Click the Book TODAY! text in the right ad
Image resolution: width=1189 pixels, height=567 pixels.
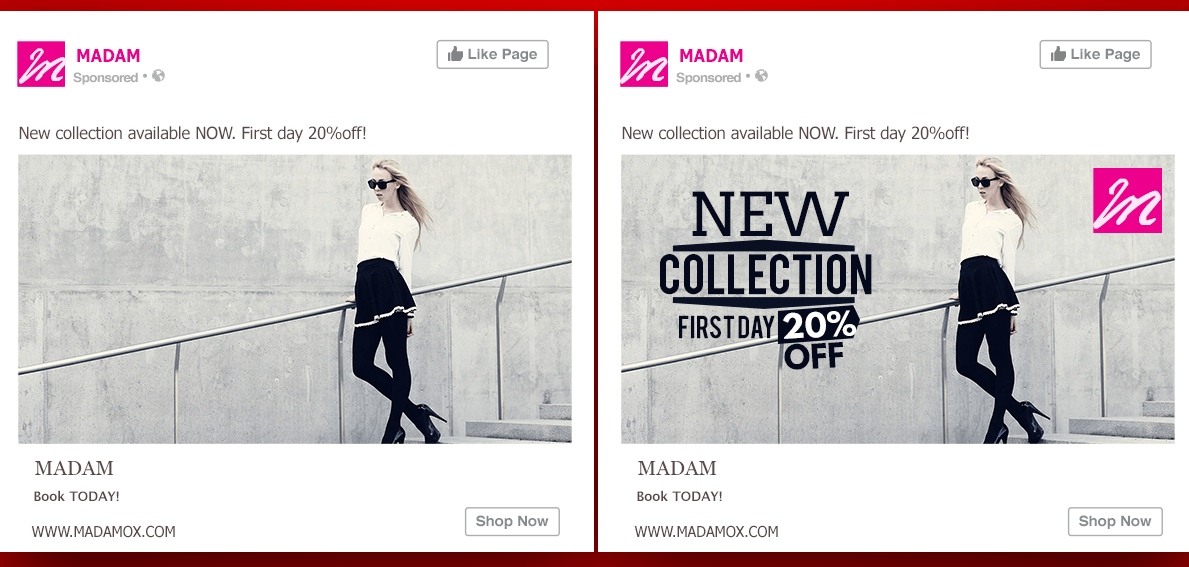pos(679,497)
